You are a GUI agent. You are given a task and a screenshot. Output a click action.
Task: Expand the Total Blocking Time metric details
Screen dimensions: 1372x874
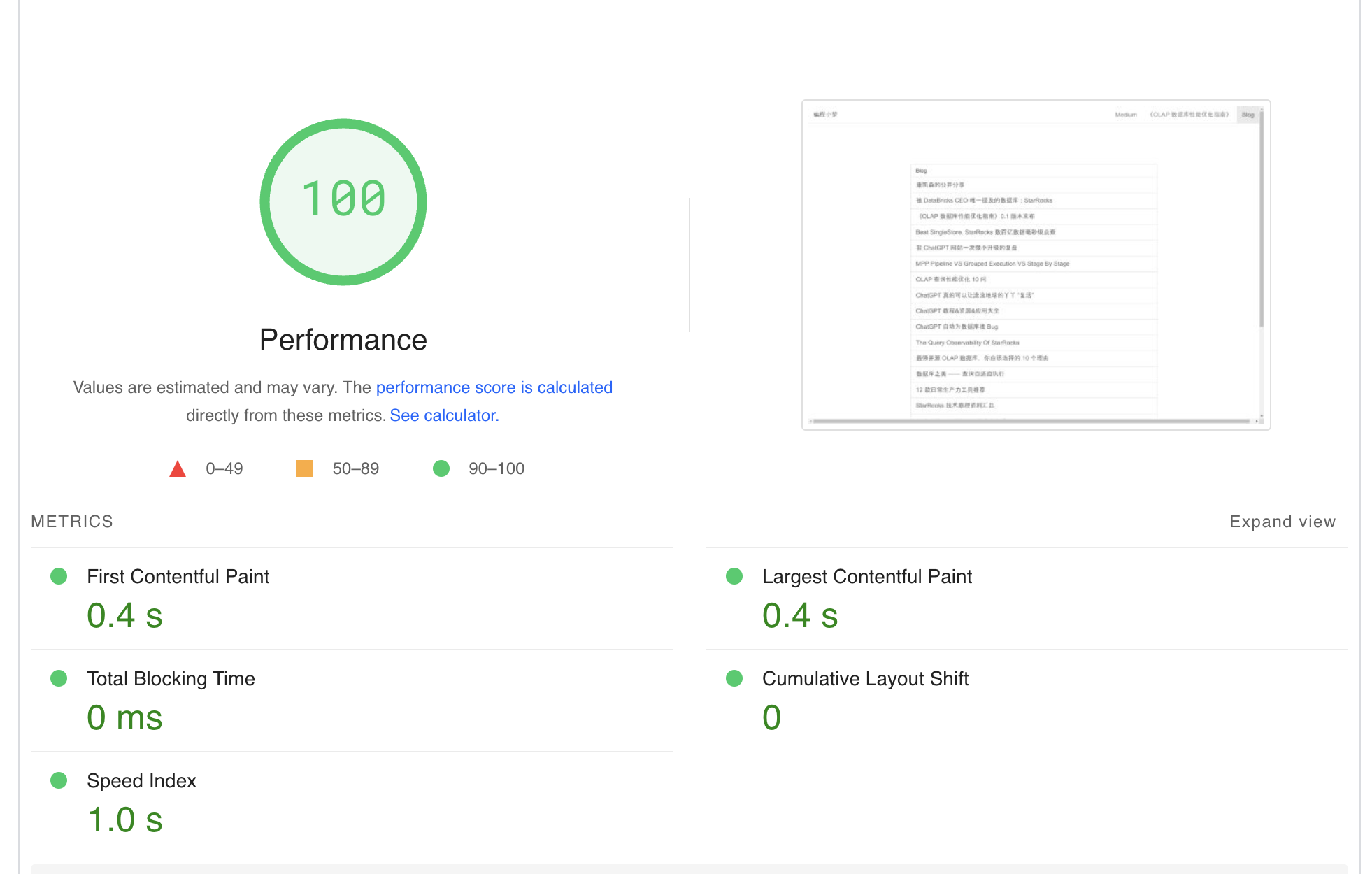tap(171, 678)
